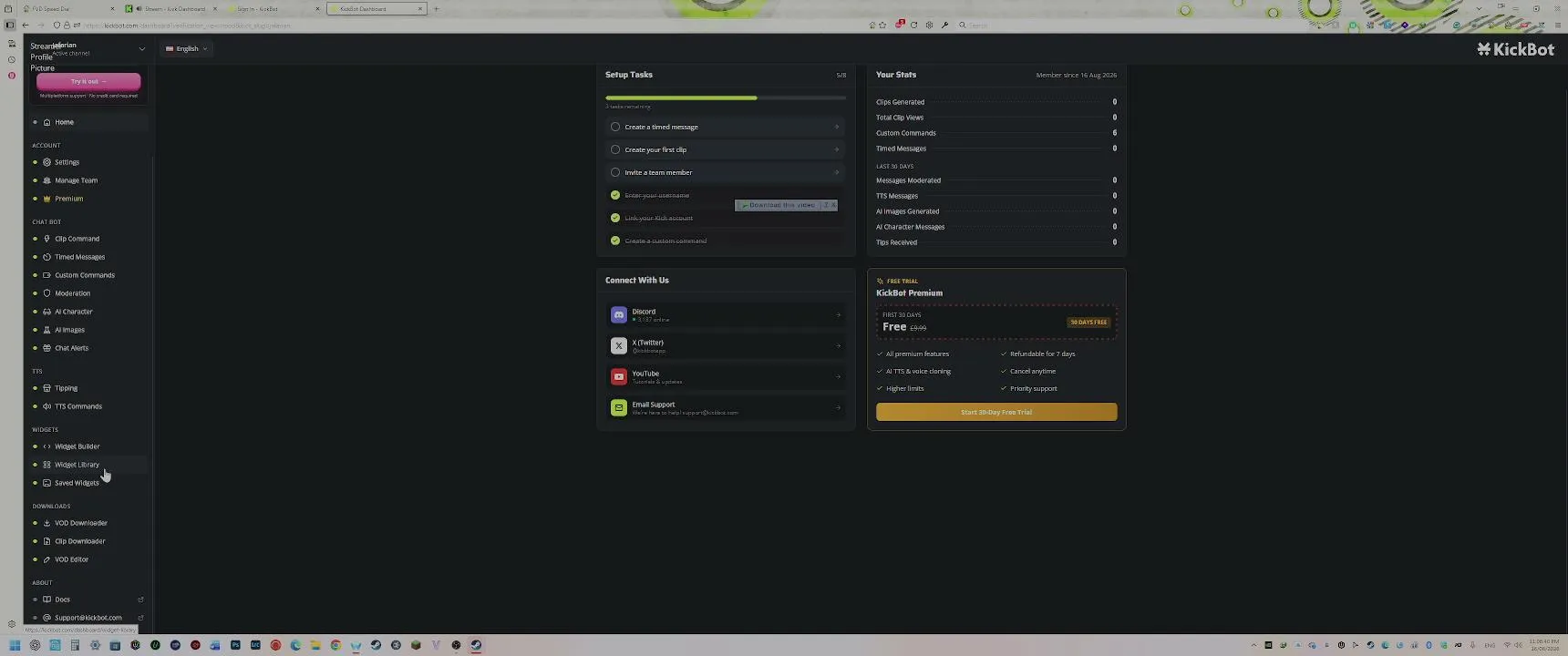Open the English language dropdown
Viewport: 1568px width, 656px height.
click(x=187, y=49)
